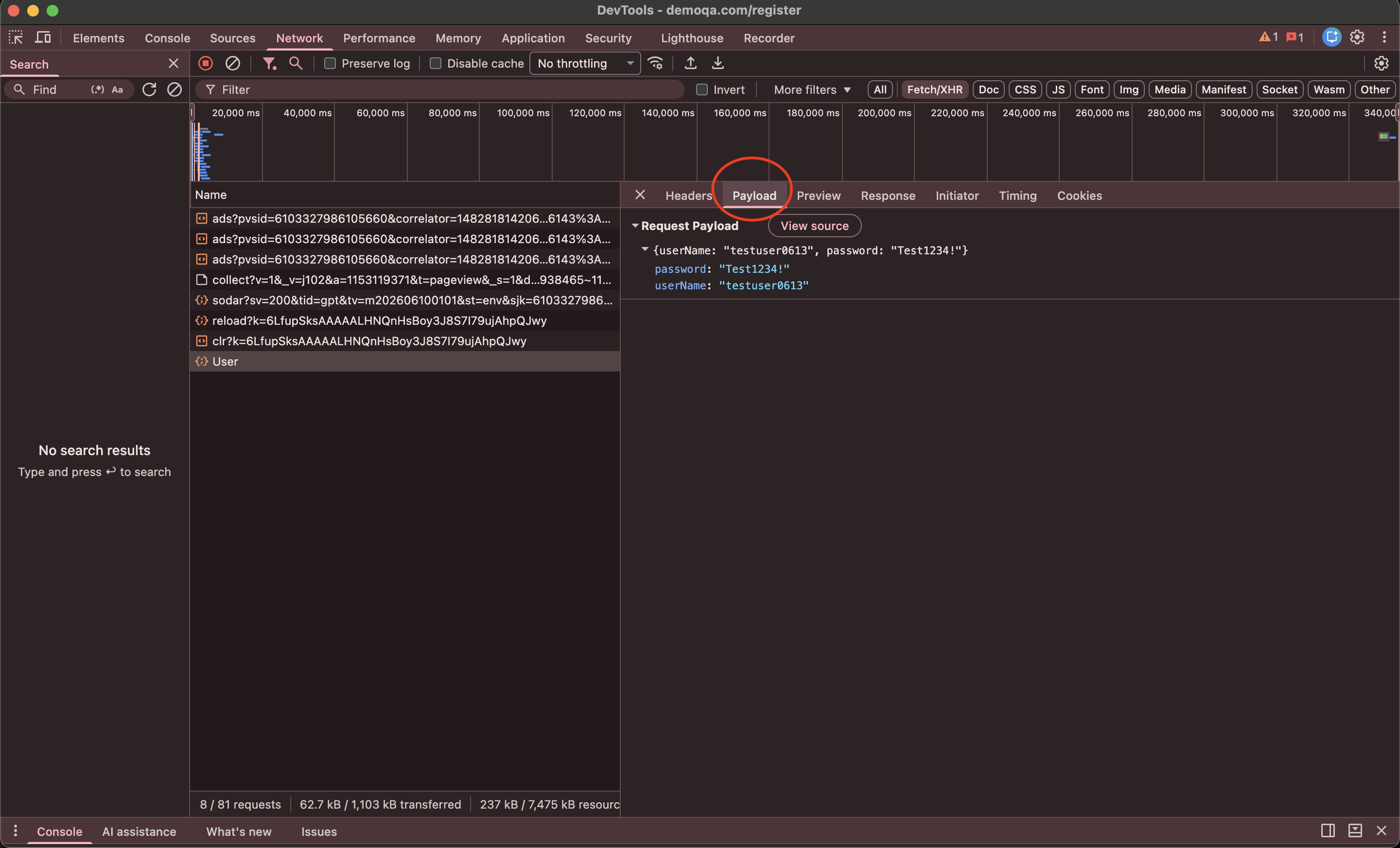Click the drawer expand icon
The height and width of the screenshot is (848, 1400).
(1355, 831)
